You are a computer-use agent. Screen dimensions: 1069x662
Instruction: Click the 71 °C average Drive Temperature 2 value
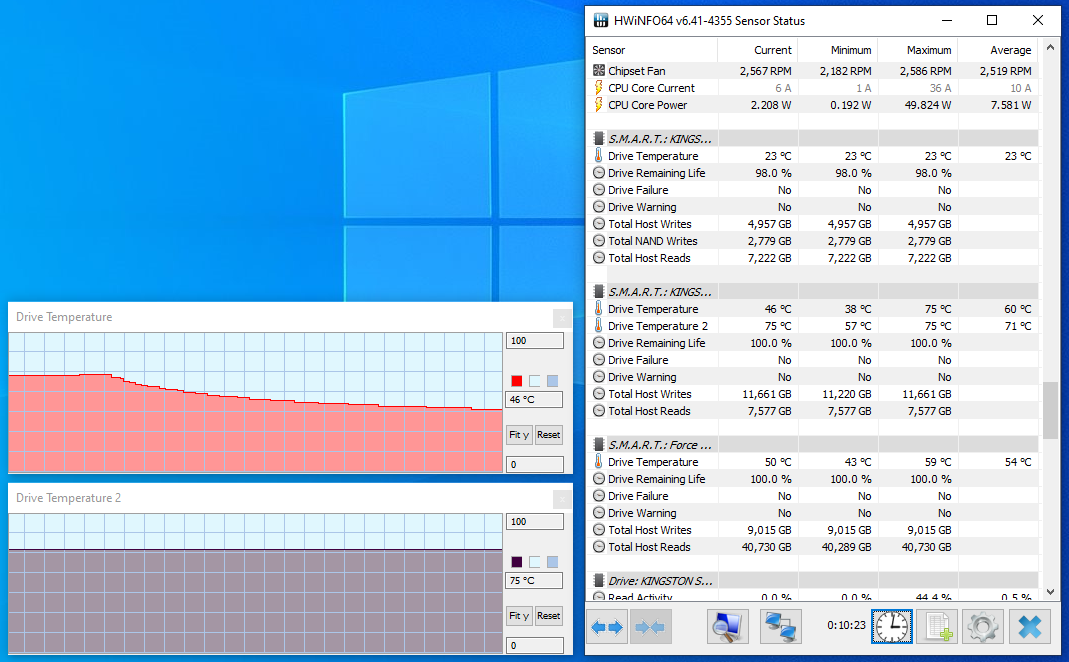[x=1018, y=326]
